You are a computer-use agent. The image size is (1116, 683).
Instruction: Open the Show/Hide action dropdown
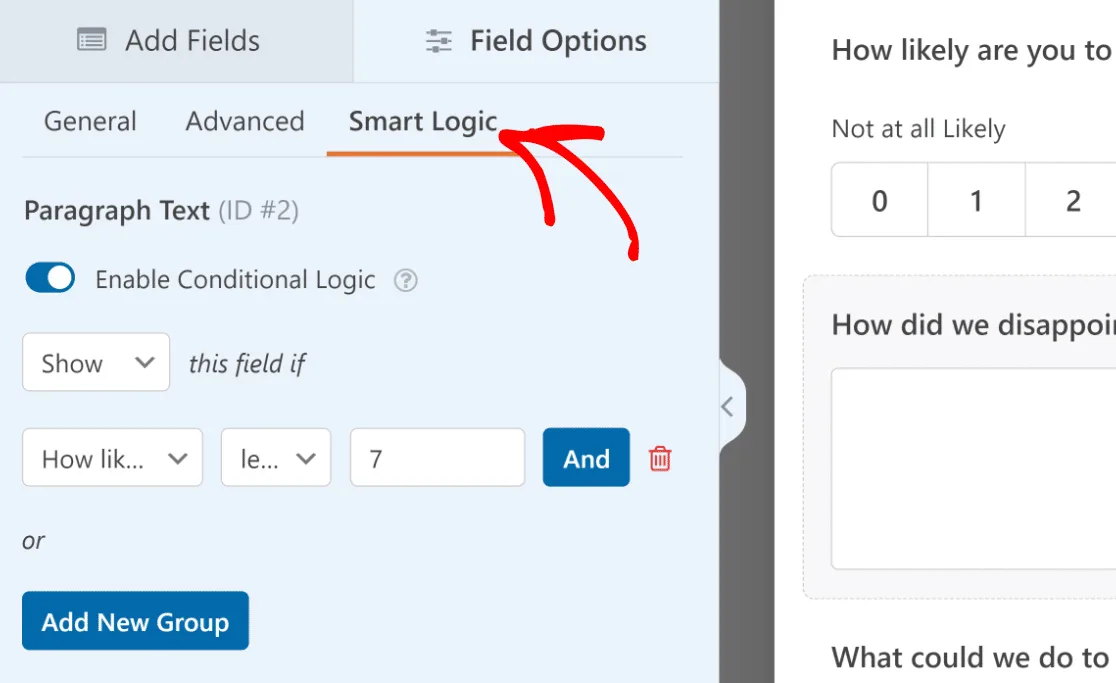(96, 362)
